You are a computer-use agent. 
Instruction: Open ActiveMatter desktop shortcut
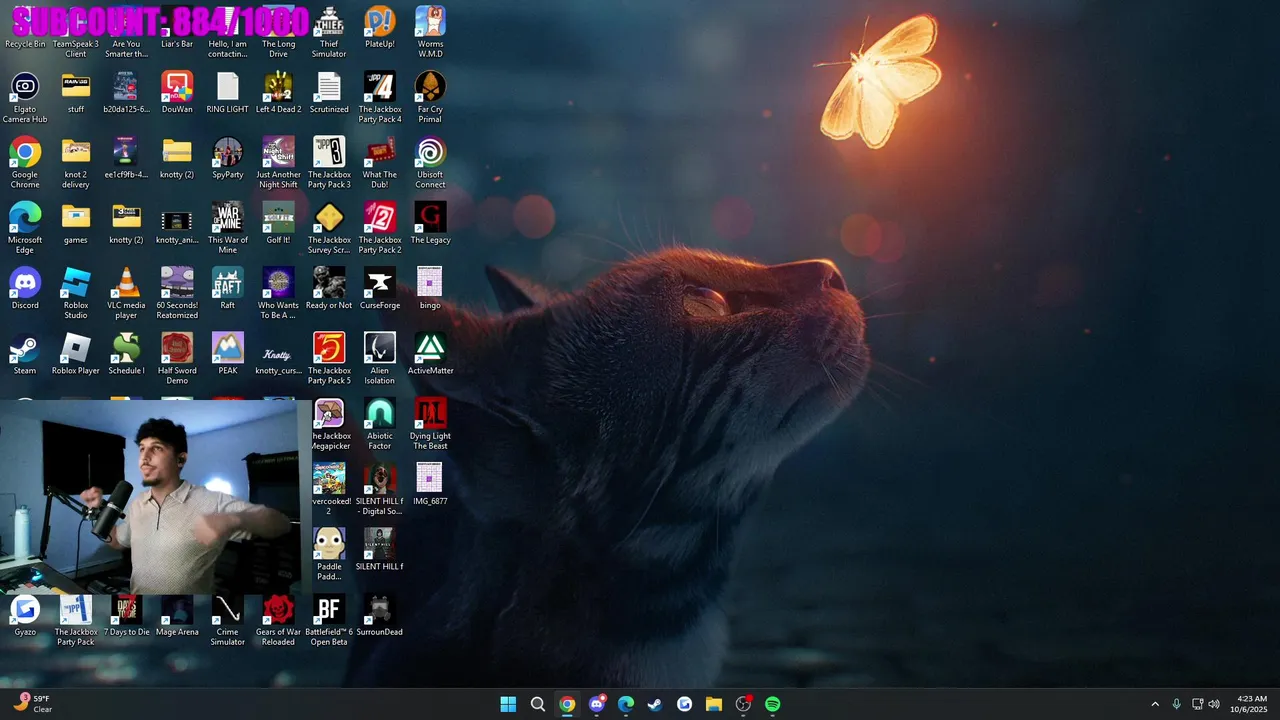(430, 353)
